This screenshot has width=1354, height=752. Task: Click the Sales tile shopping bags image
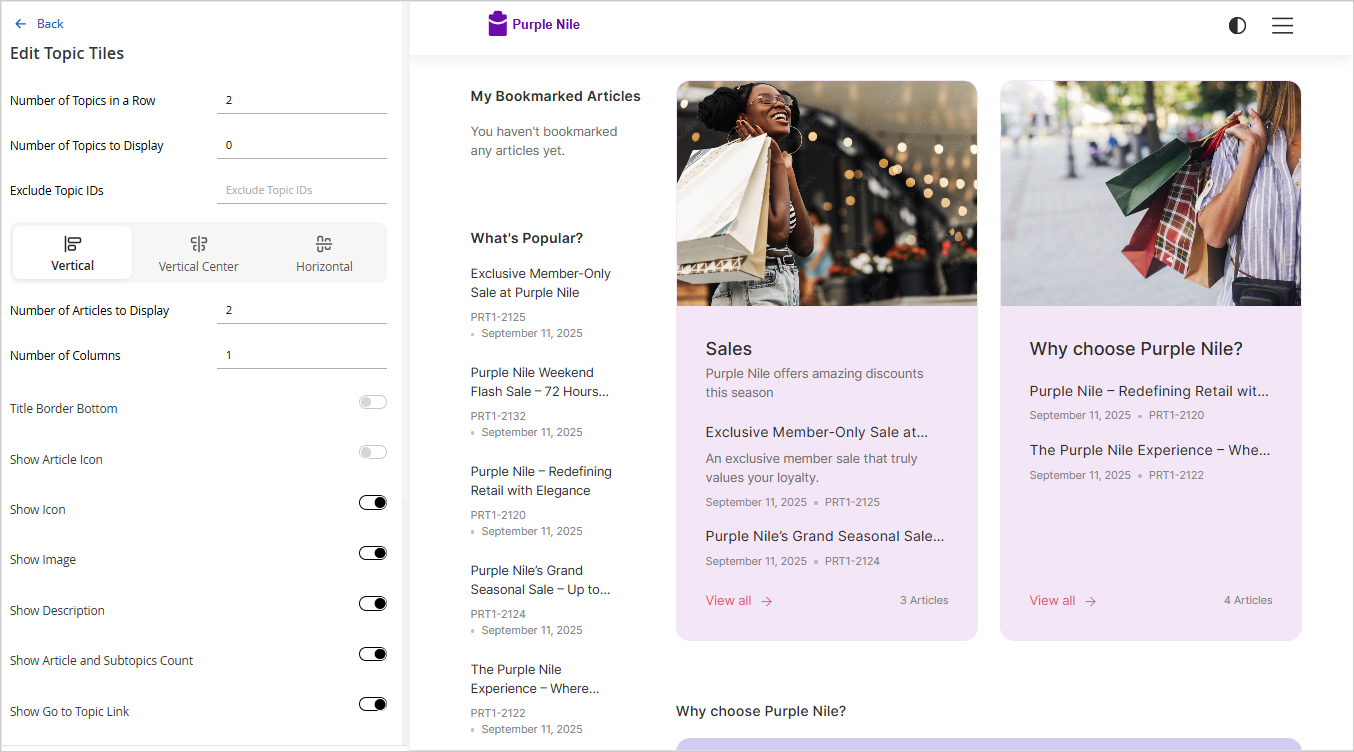[826, 193]
